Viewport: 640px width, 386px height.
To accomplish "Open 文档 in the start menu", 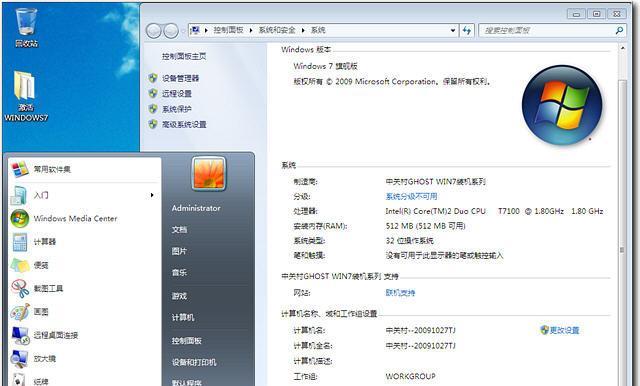I will pos(179,230).
